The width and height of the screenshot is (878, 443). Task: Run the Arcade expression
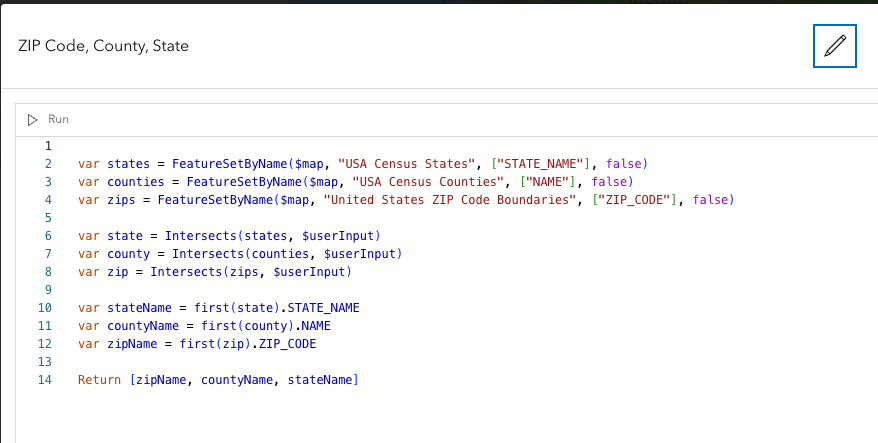click(x=48, y=119)
